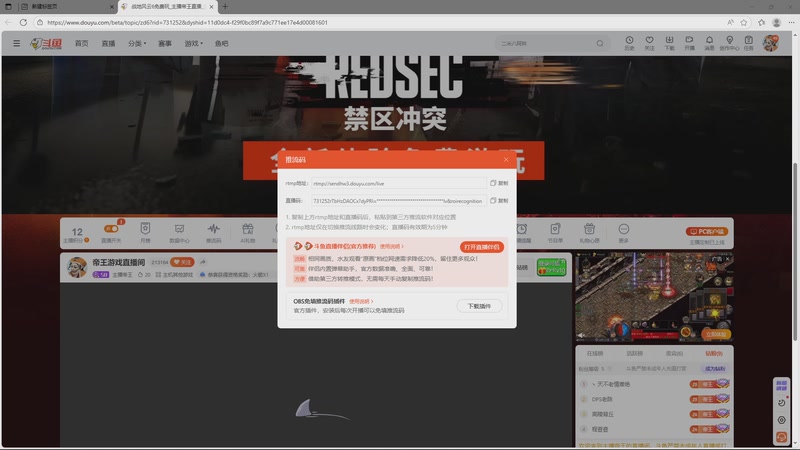The width and height of the screenshot is (800, 450).
Task: Open 节目单 icon in streamer toolbar
Action: [x=555, y=232]
